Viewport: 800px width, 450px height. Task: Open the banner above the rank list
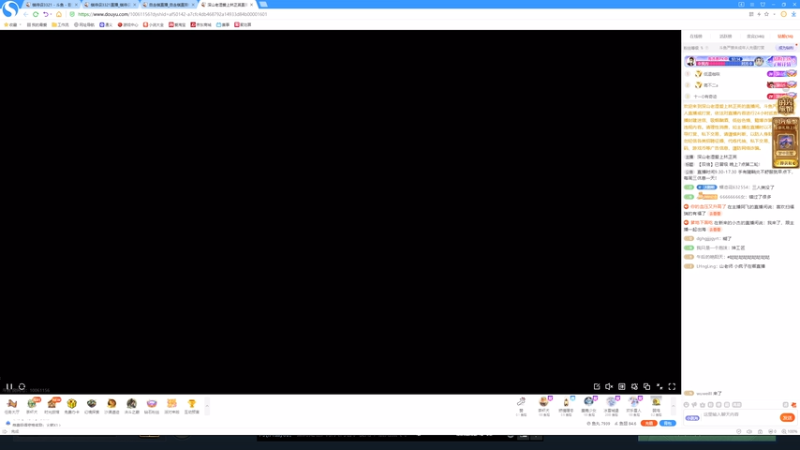pos(740,61)
